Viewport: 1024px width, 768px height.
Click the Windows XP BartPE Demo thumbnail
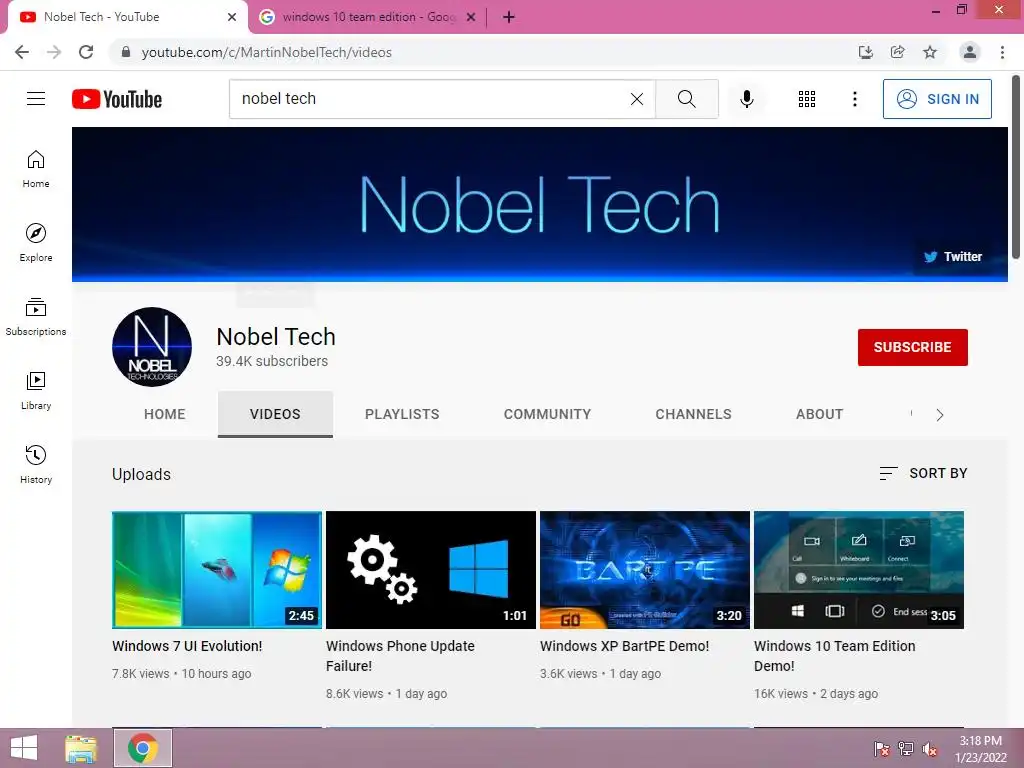point(645,570)
